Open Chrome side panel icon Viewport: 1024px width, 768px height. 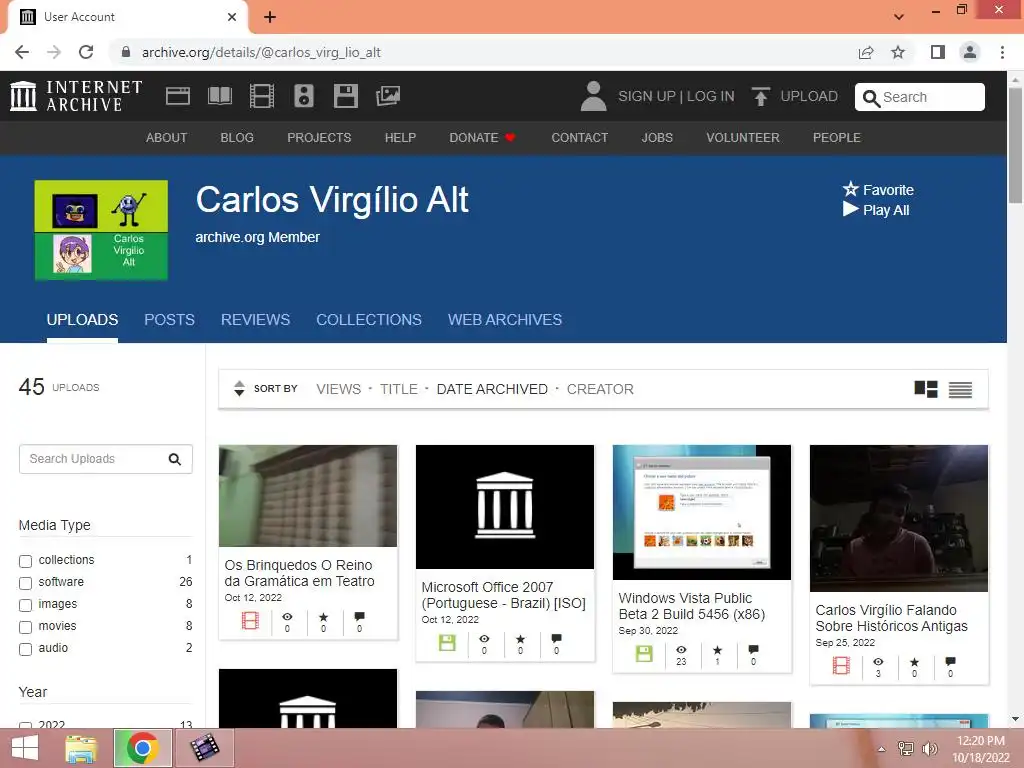pos(938,52)
